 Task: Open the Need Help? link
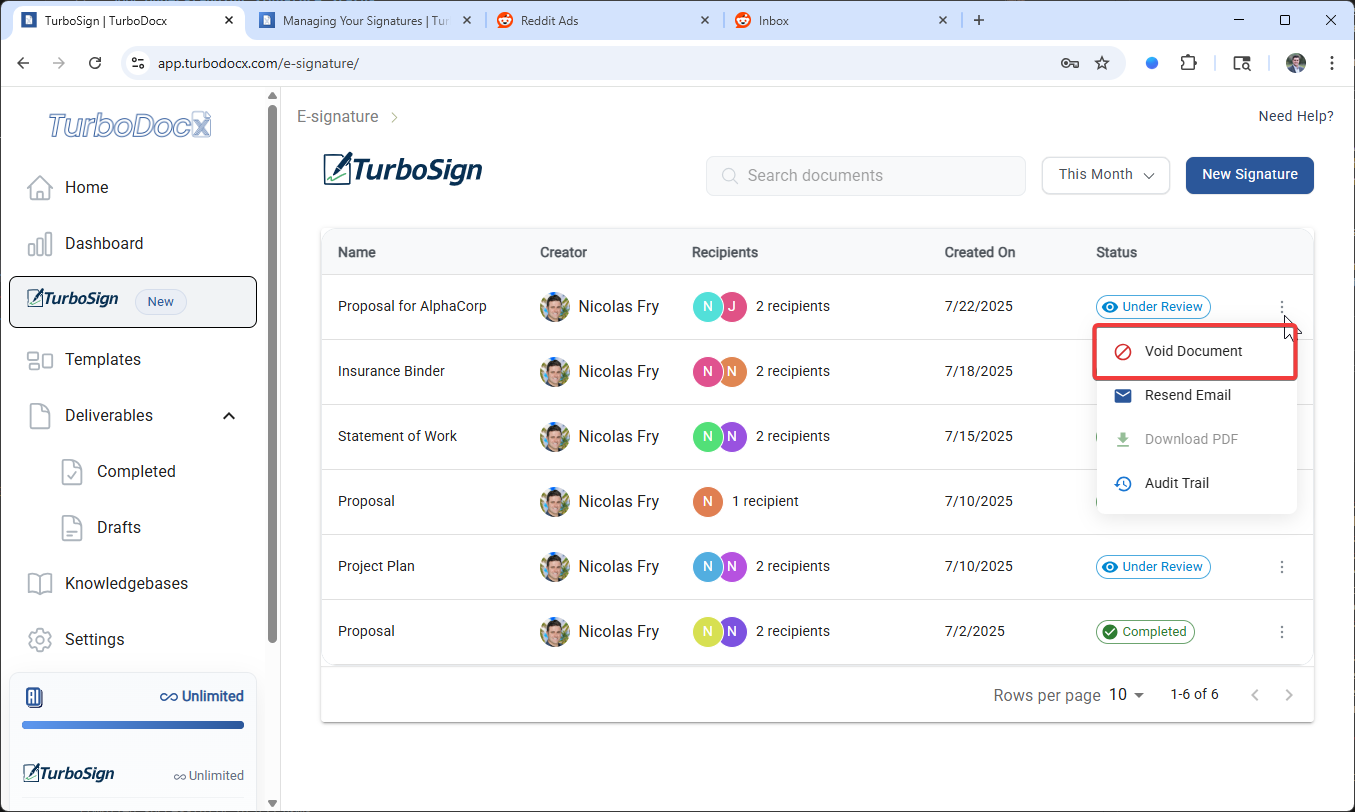click(x=1296, y=116)
